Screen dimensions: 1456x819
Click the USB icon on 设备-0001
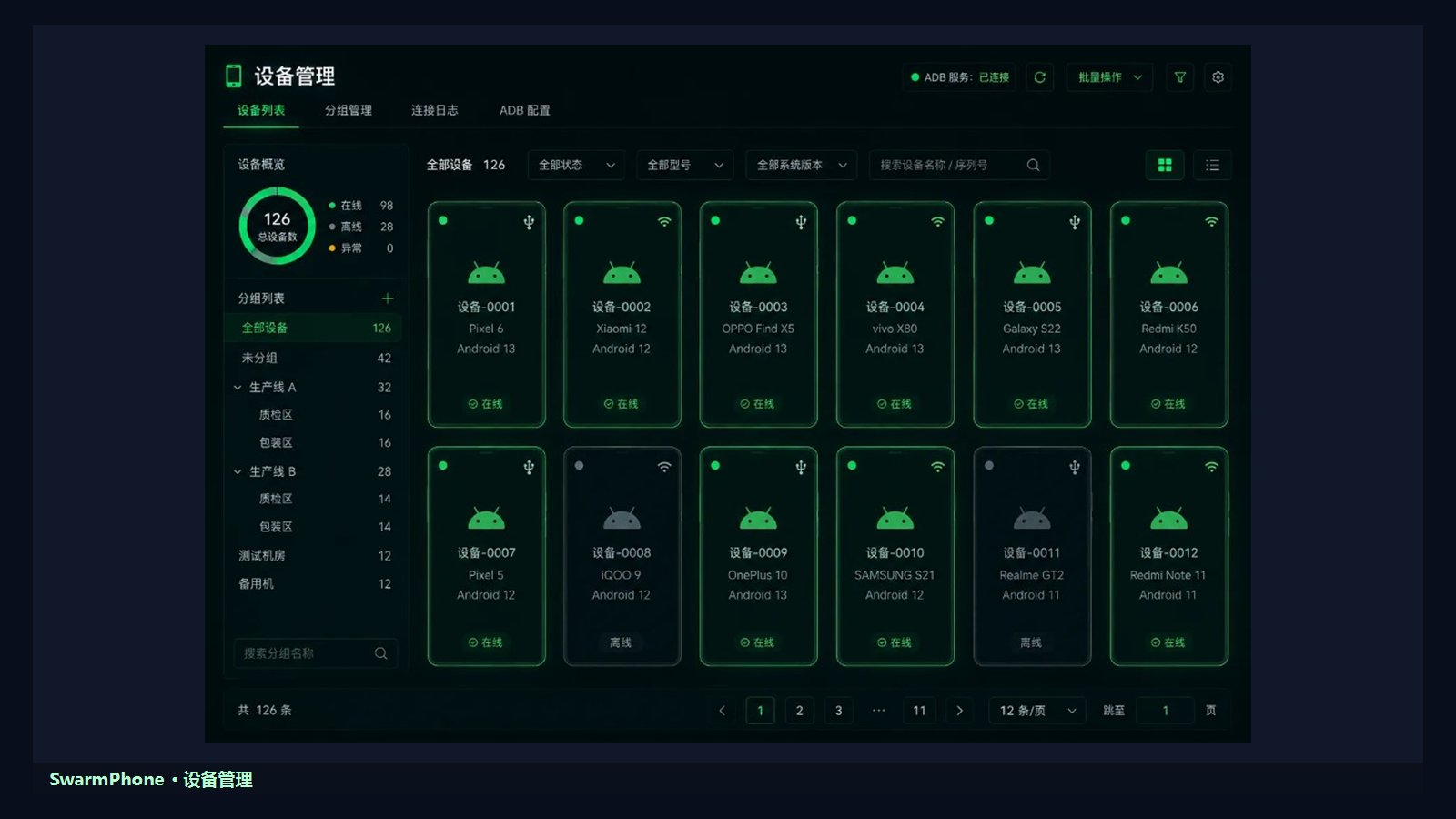(529, 222)
